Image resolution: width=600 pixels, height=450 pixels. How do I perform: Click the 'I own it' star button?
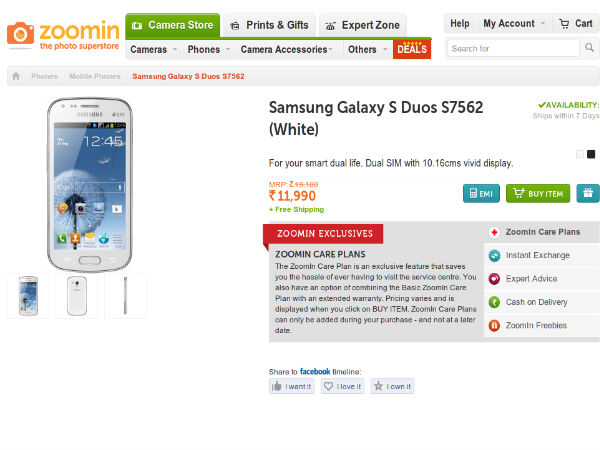pos(392,386)
